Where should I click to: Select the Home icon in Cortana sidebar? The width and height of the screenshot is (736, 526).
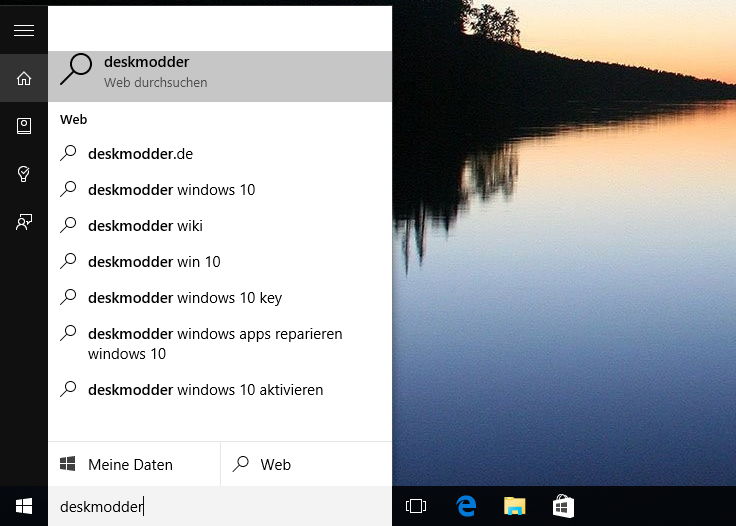point(24,78)
